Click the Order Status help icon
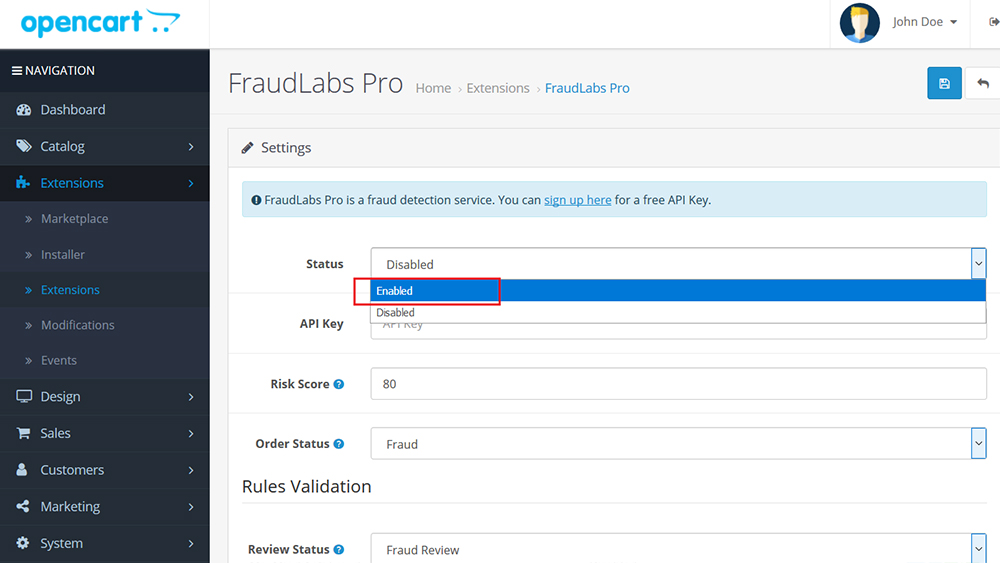This screenshot has width=1000, height=563. 339,444
